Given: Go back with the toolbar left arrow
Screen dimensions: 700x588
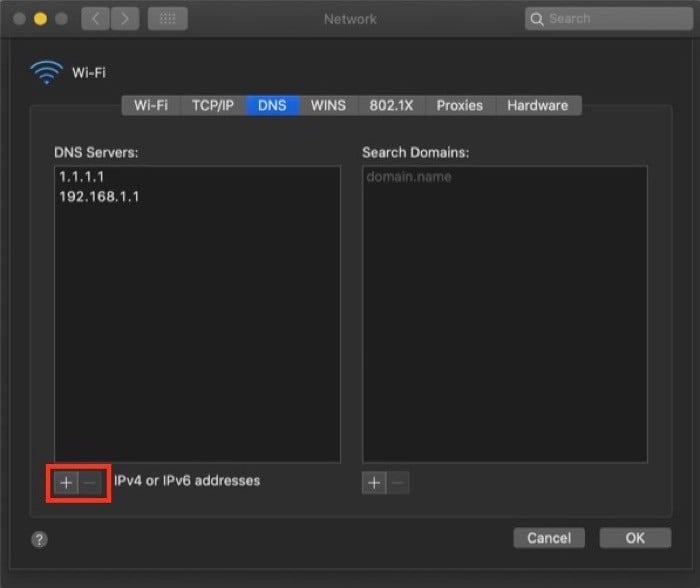Looking at the screenshot, I should [x=95, y=18].
